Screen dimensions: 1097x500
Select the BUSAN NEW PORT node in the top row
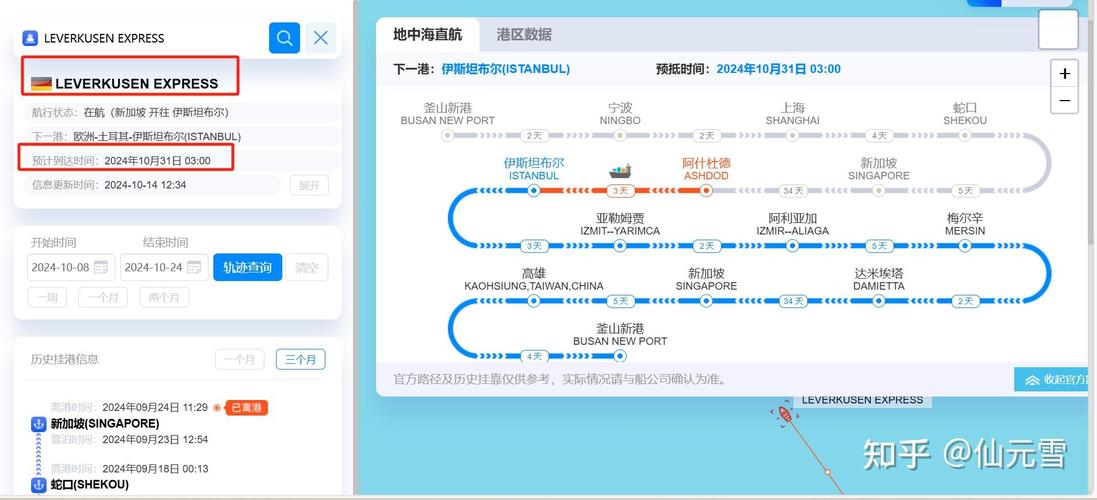coord(448,135)
